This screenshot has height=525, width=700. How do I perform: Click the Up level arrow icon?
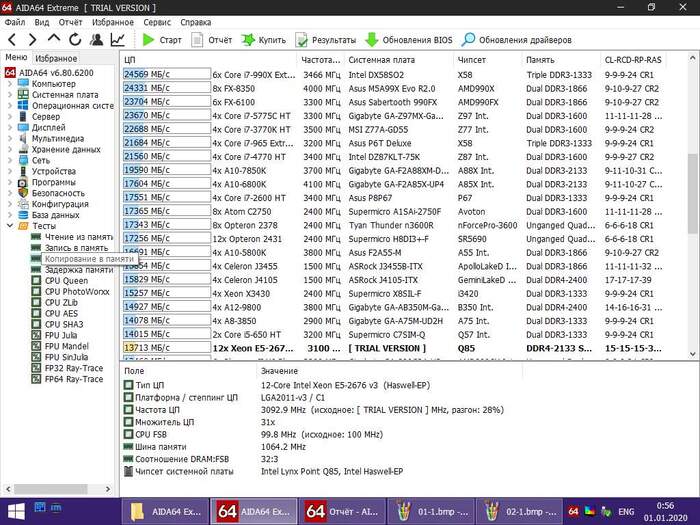(54, 40)
